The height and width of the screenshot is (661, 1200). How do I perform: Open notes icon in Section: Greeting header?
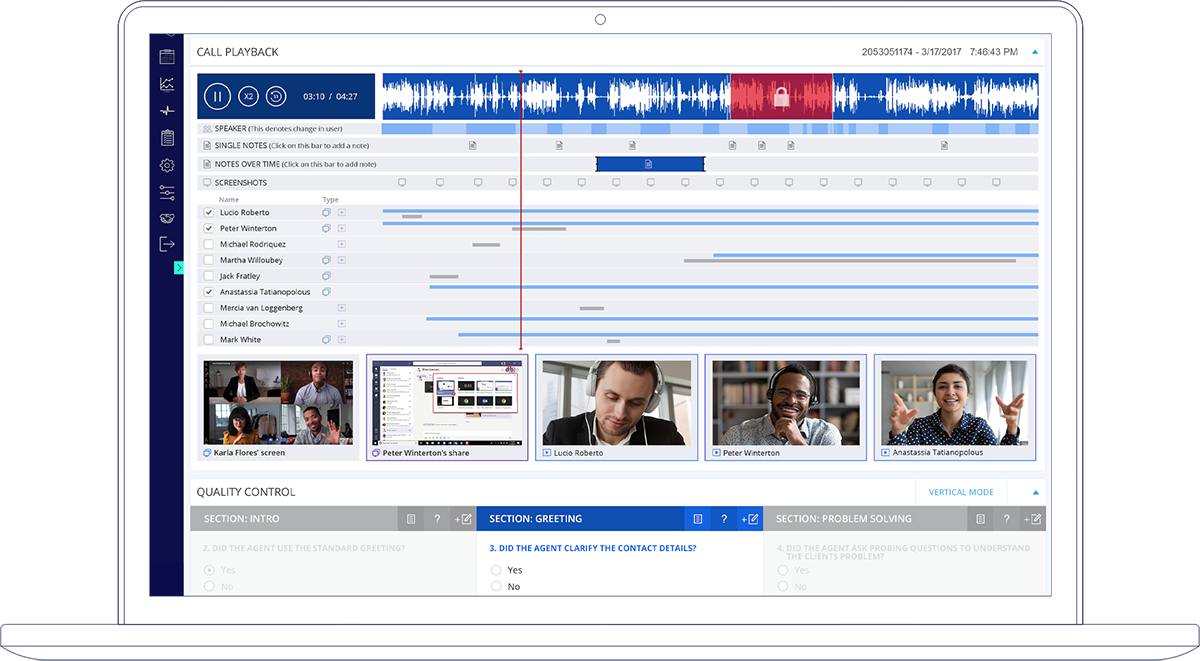click(698, 519)
